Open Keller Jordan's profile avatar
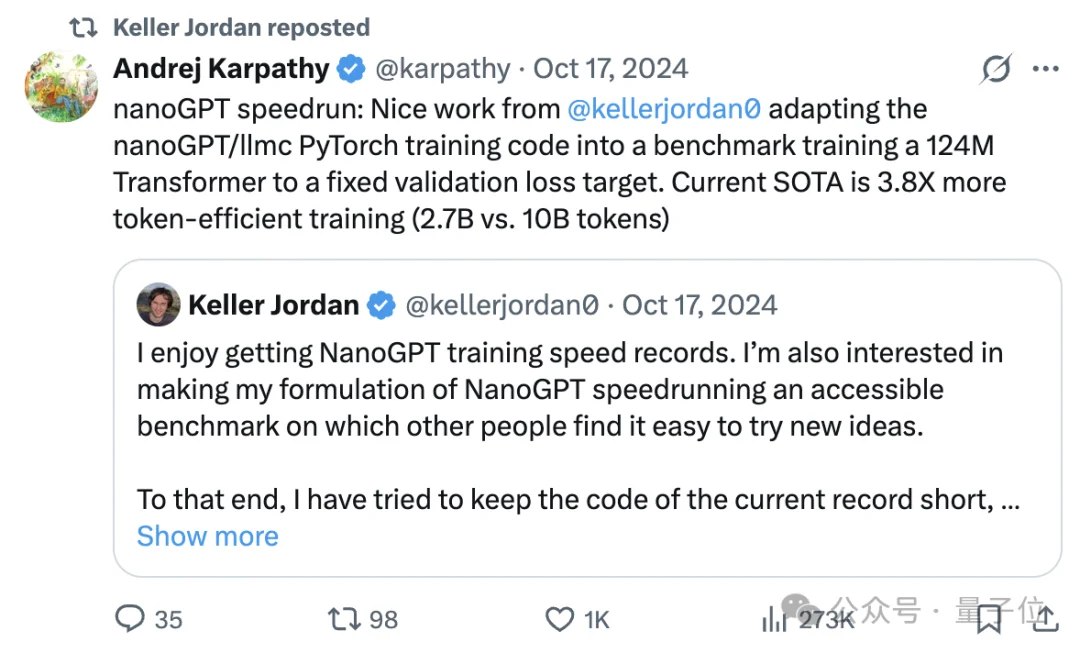Image resolution: width=1080 pixels, height=653 pixels. coord(158,304)
